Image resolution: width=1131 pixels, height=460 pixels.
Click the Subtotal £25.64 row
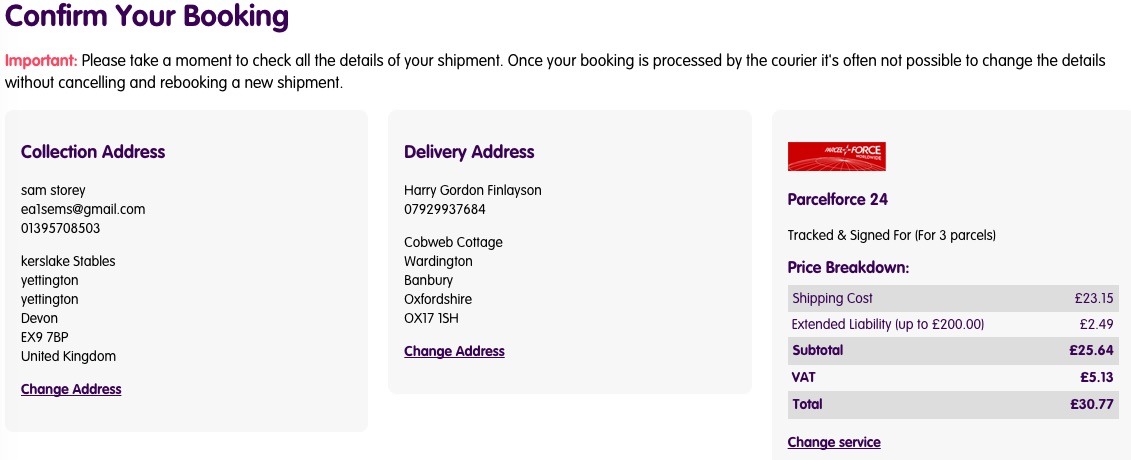pos(953,351)
